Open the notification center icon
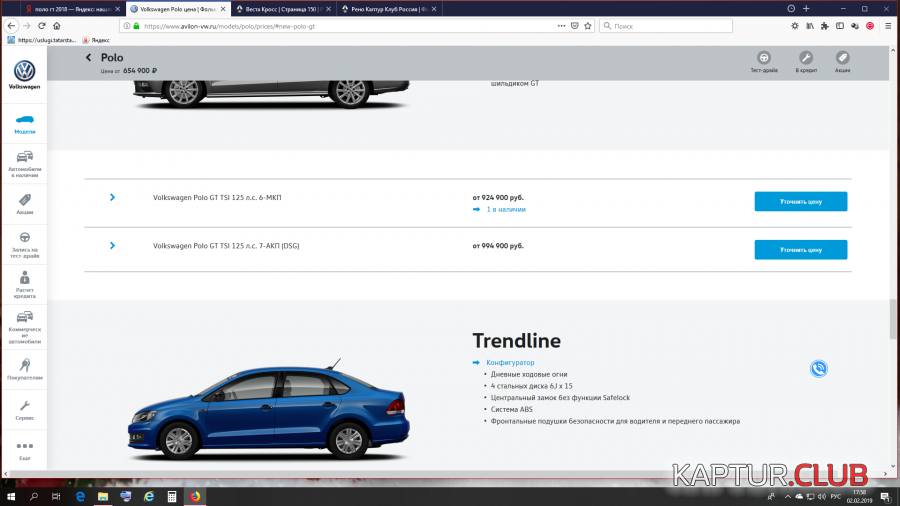 [886, 496]
